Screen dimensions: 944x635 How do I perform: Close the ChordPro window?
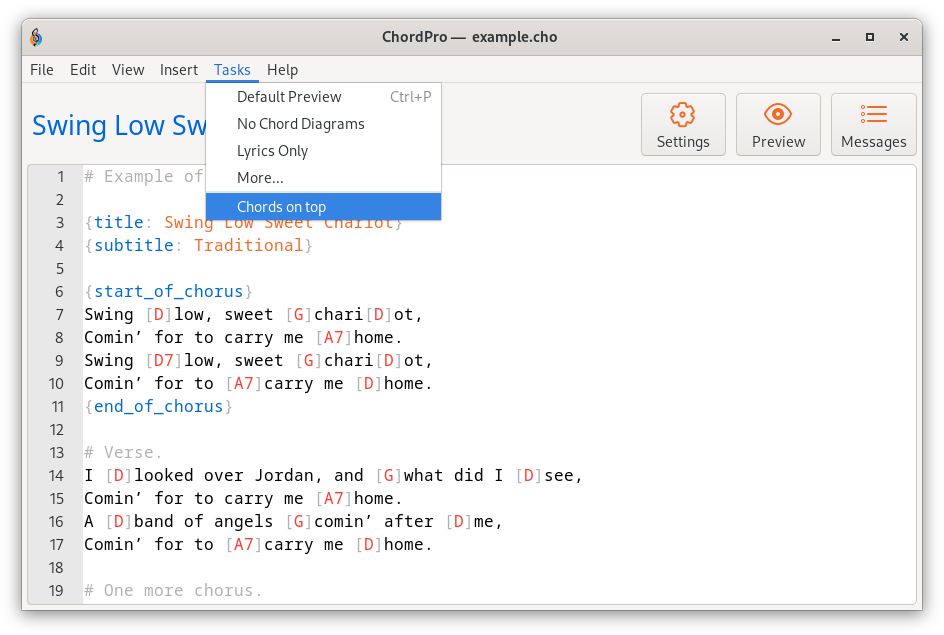coord(904,37)
